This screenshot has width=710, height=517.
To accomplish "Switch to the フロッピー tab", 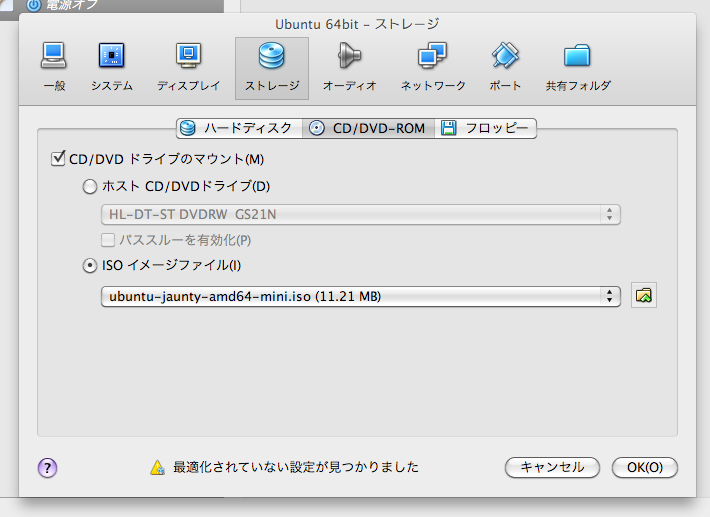I will coord(487,128).
